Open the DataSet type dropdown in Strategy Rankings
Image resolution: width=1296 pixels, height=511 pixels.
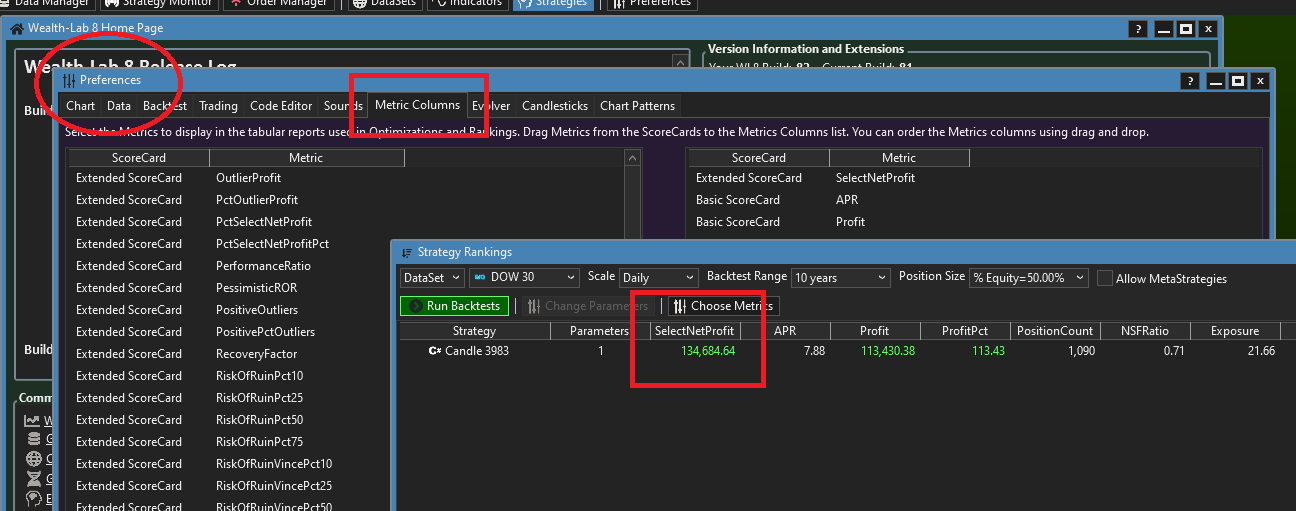tap(432, 277)
